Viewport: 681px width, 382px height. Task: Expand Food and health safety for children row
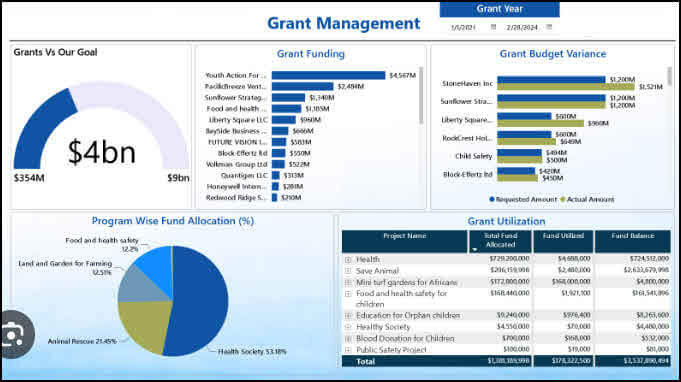pyautogui.click(x=348, y=294)
